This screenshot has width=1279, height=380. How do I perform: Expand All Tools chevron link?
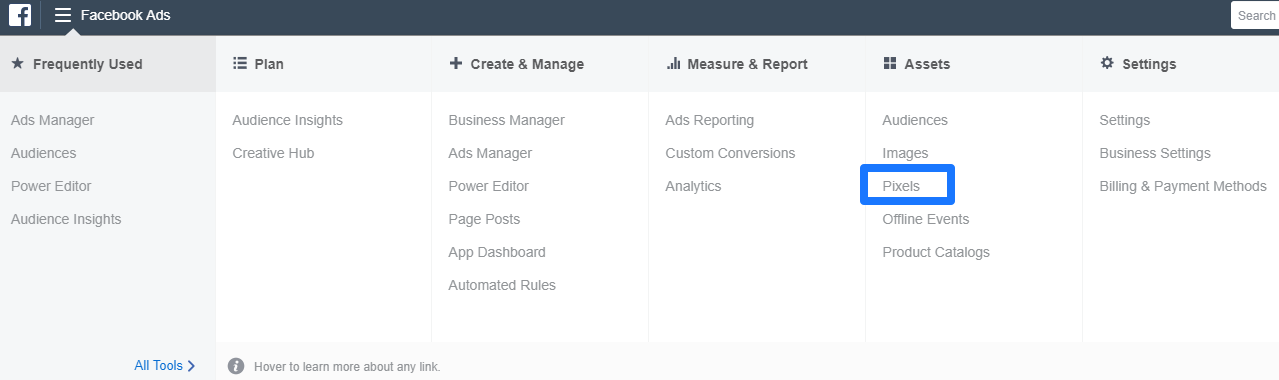point(165,366)
